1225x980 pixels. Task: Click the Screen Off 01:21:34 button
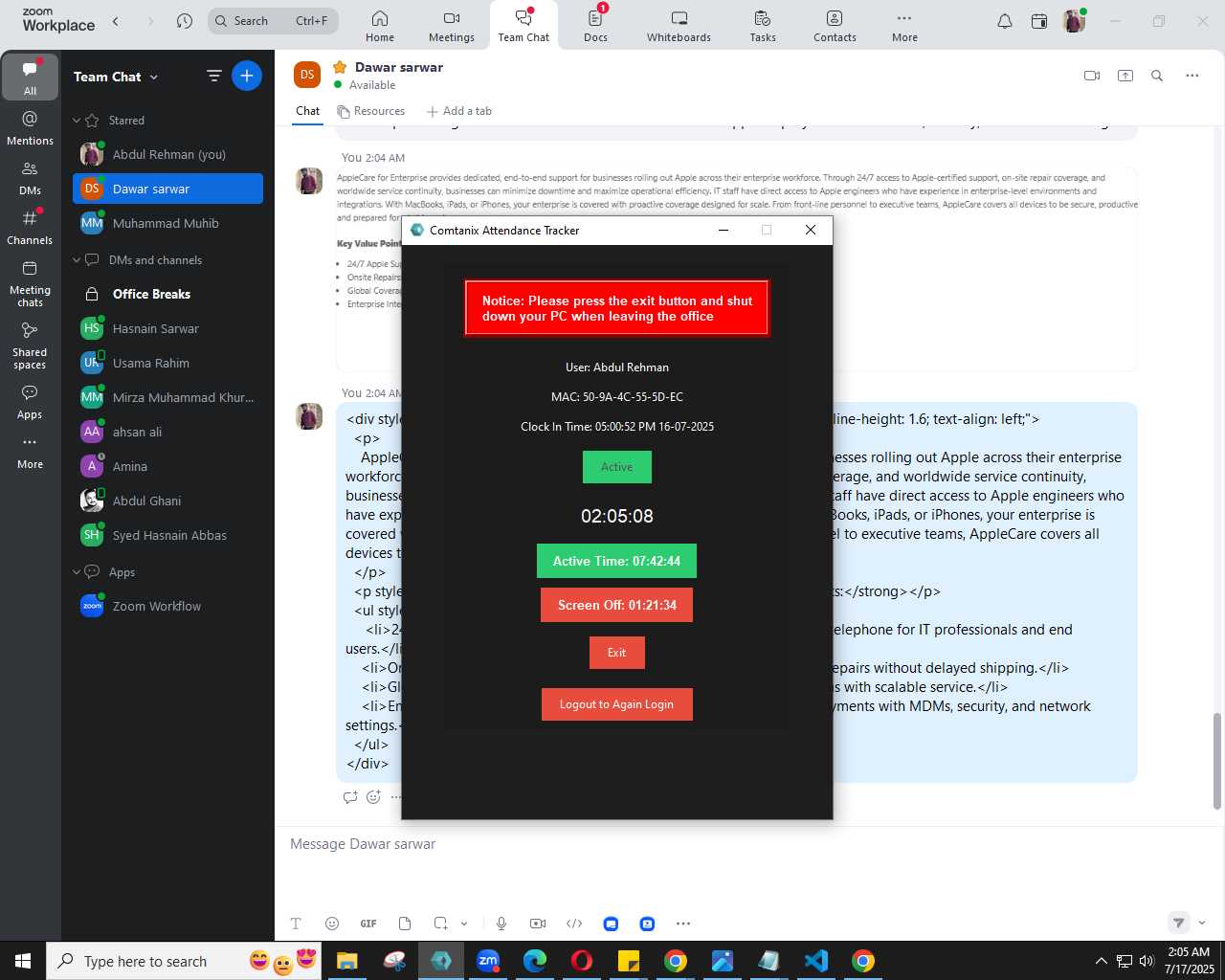pos(617,605)
